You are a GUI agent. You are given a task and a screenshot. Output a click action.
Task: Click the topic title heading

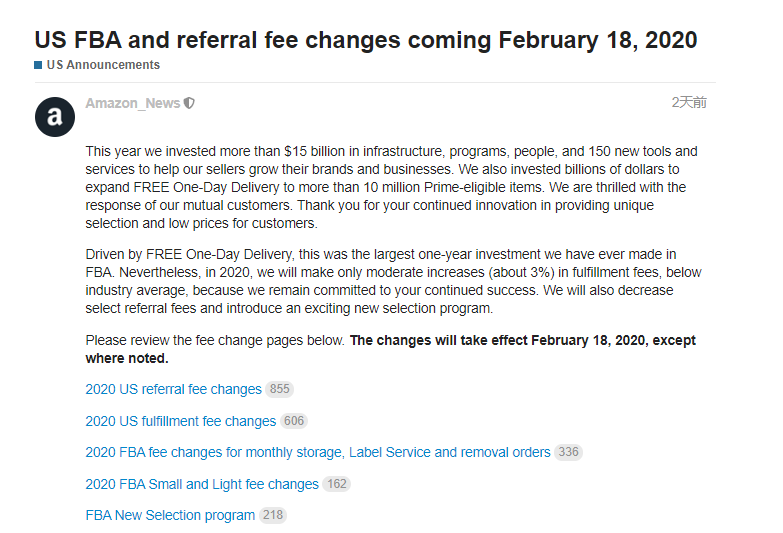pos(366,40)
